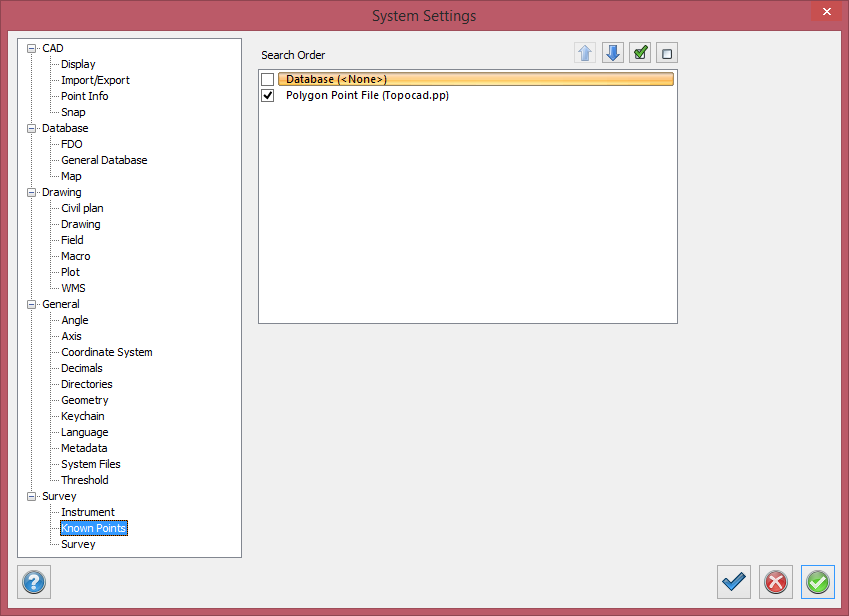The width and height of the screenshot is (849, 616).
Task: Collapse the Survey tree node
Action: coord(32,496)
